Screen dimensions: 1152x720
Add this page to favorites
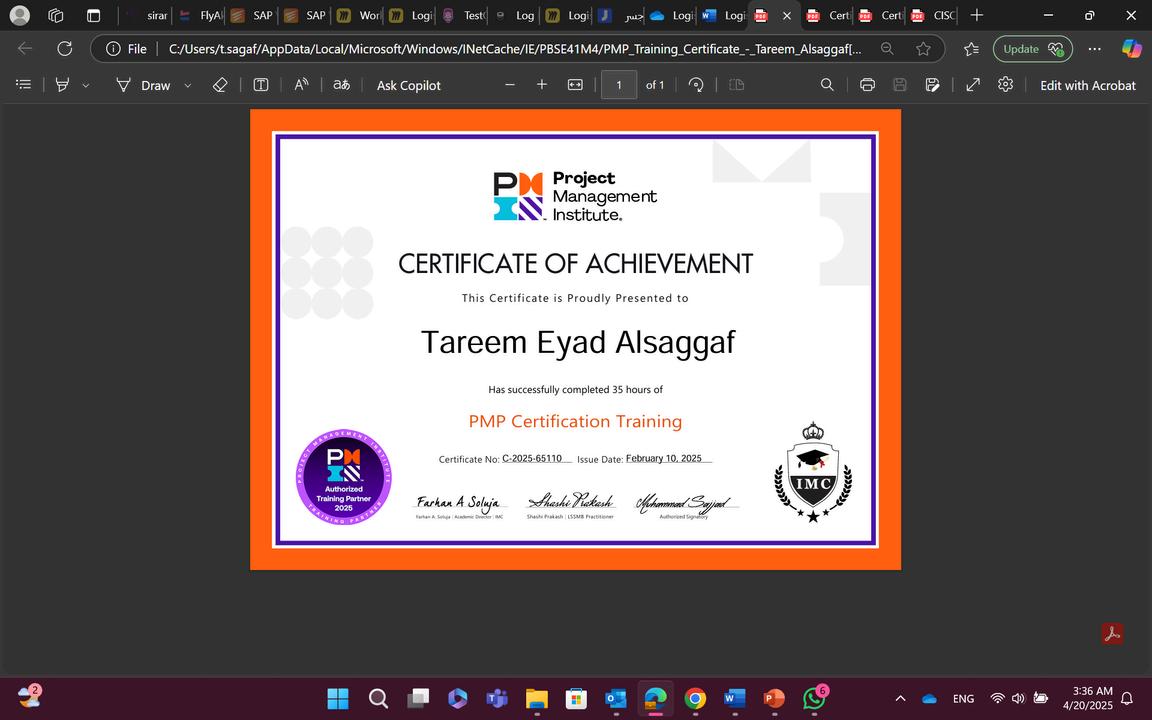tap(923, 48)
